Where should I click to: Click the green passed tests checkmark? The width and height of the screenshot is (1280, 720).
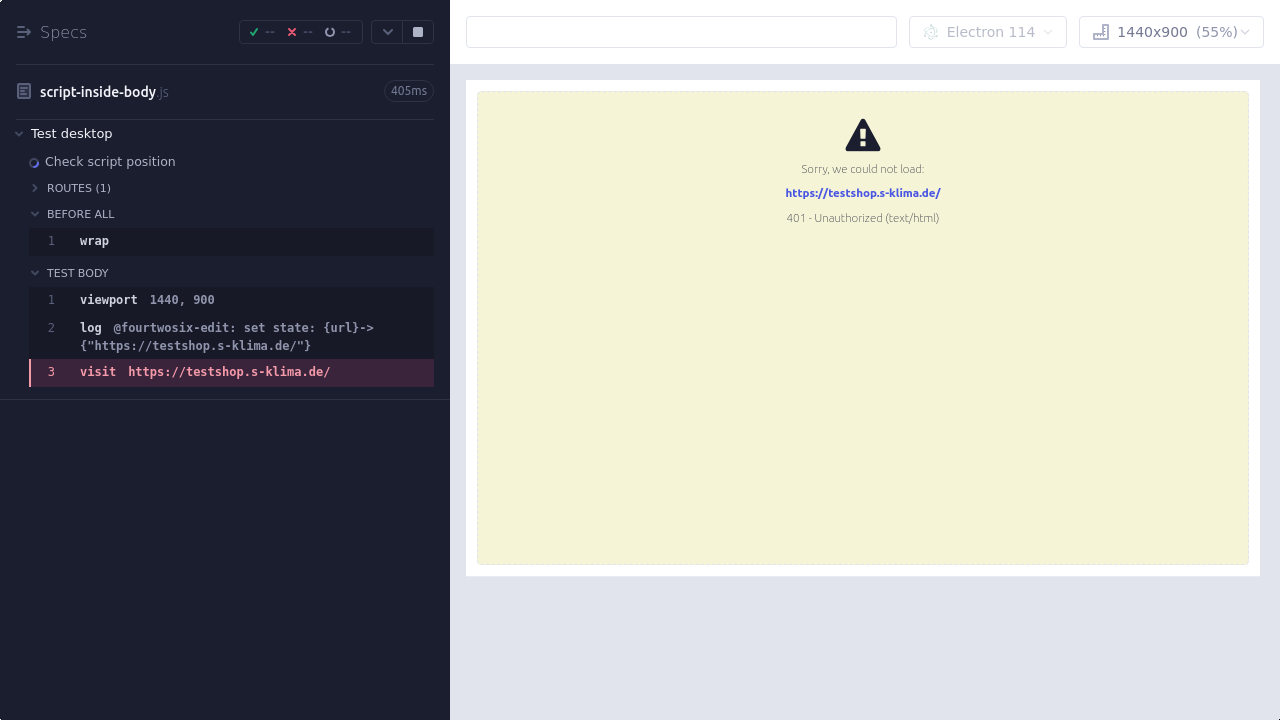pyautogui.click(x=254, y=32)
